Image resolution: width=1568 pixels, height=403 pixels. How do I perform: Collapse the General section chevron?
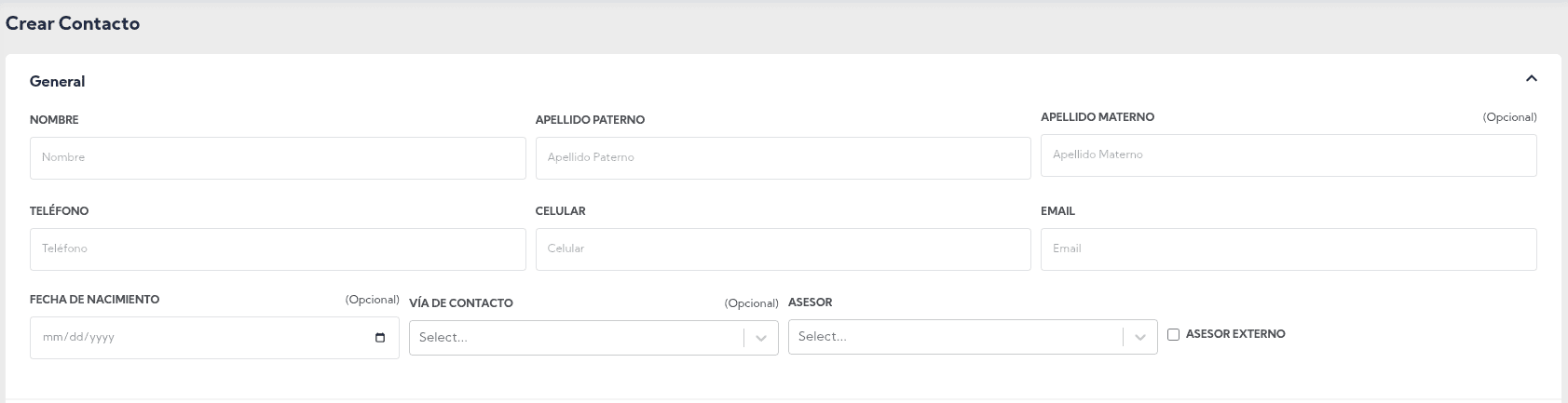pos(1531,80)
